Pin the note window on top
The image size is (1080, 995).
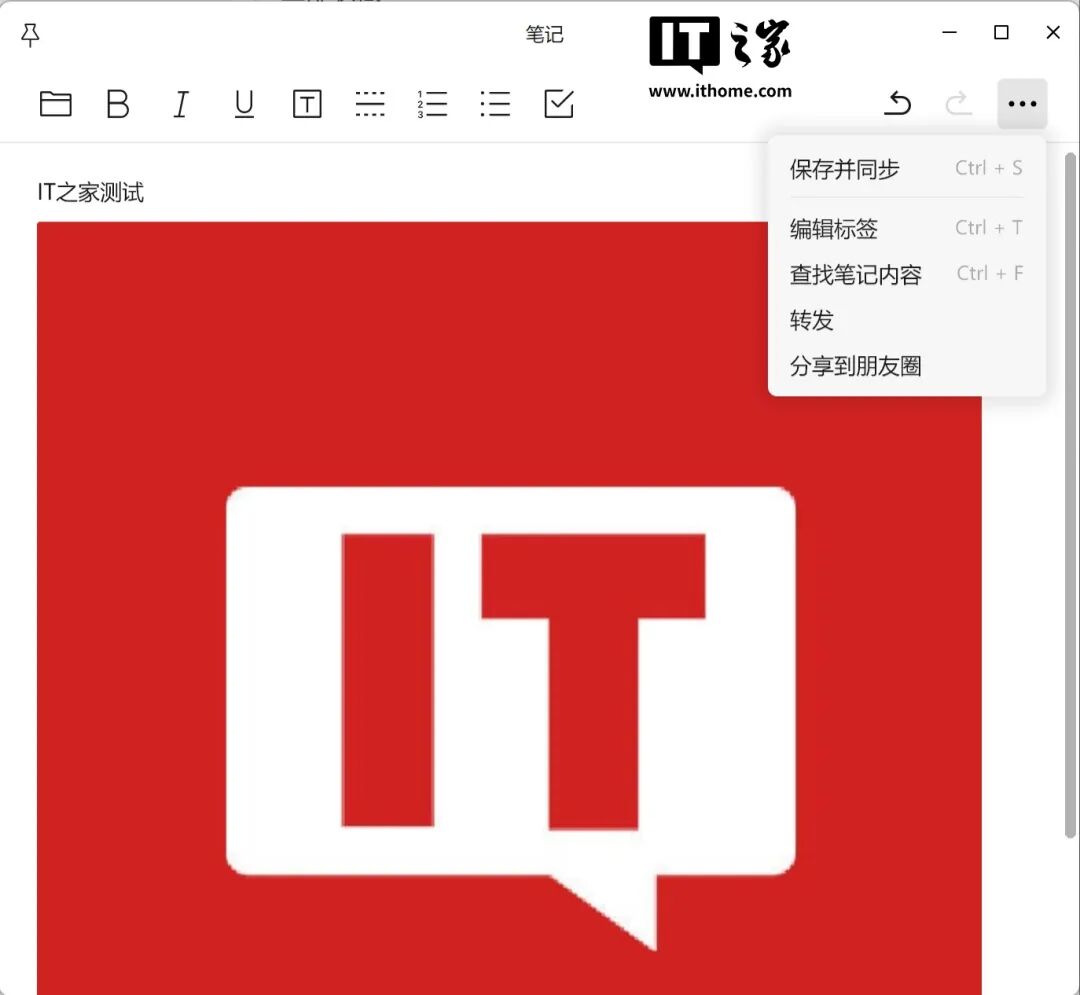click(x=31, y=35)
